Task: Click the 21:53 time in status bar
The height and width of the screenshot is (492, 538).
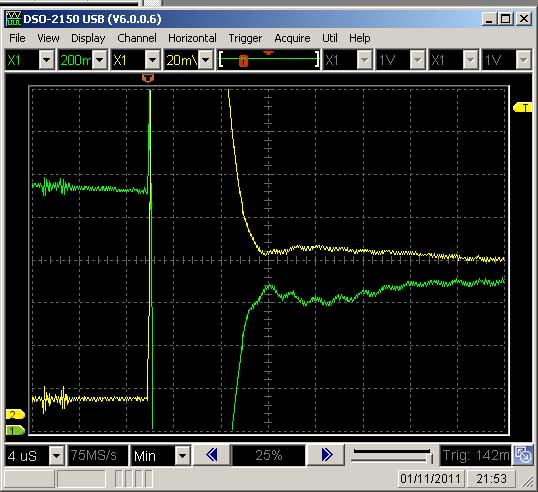Action: (491, 478)
